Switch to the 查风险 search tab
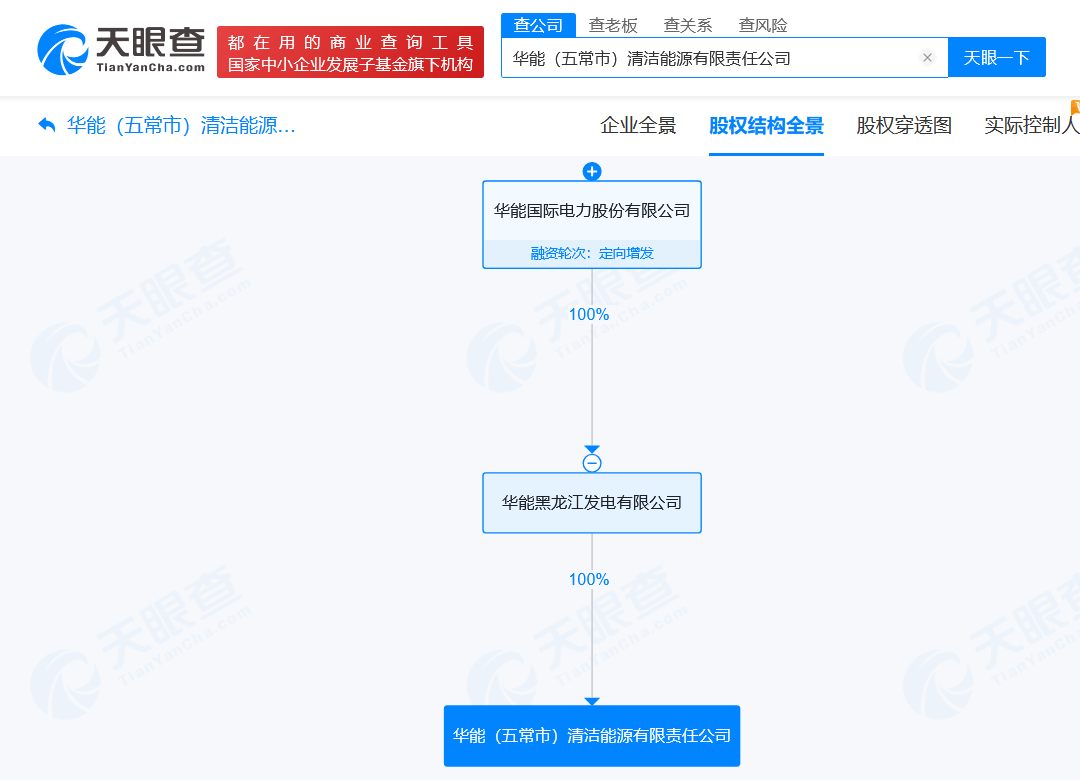The width and height of the screenshot is (1080, 780). point(762,25)
